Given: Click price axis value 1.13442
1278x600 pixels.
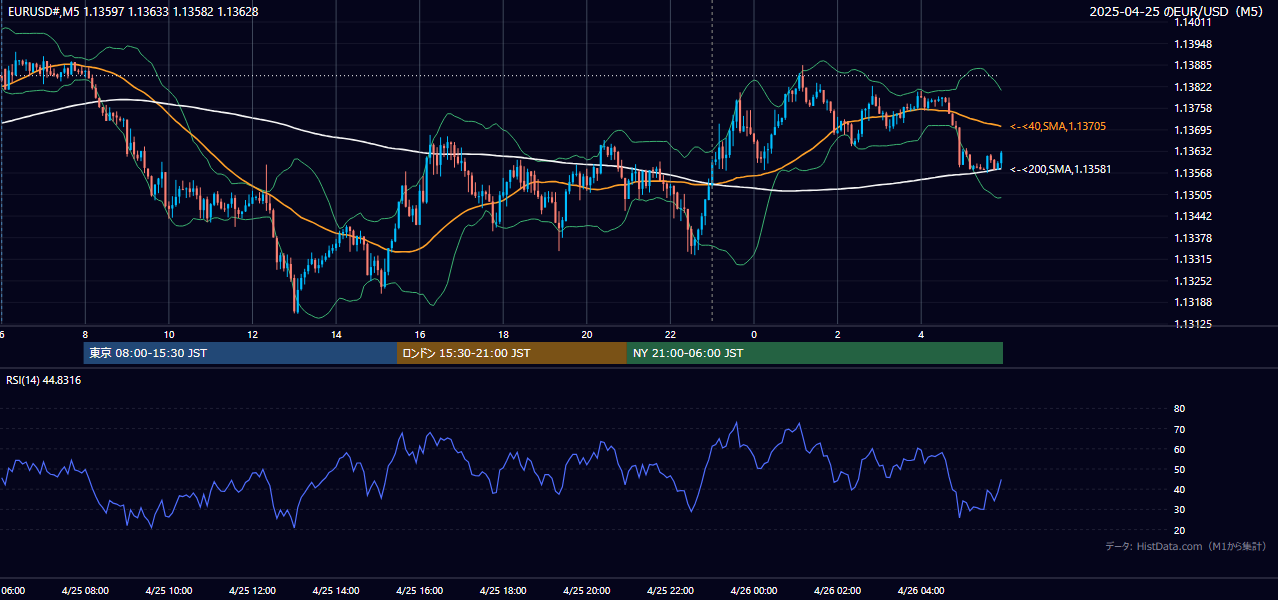Looking at the screenshot, I should [1194, 216].
